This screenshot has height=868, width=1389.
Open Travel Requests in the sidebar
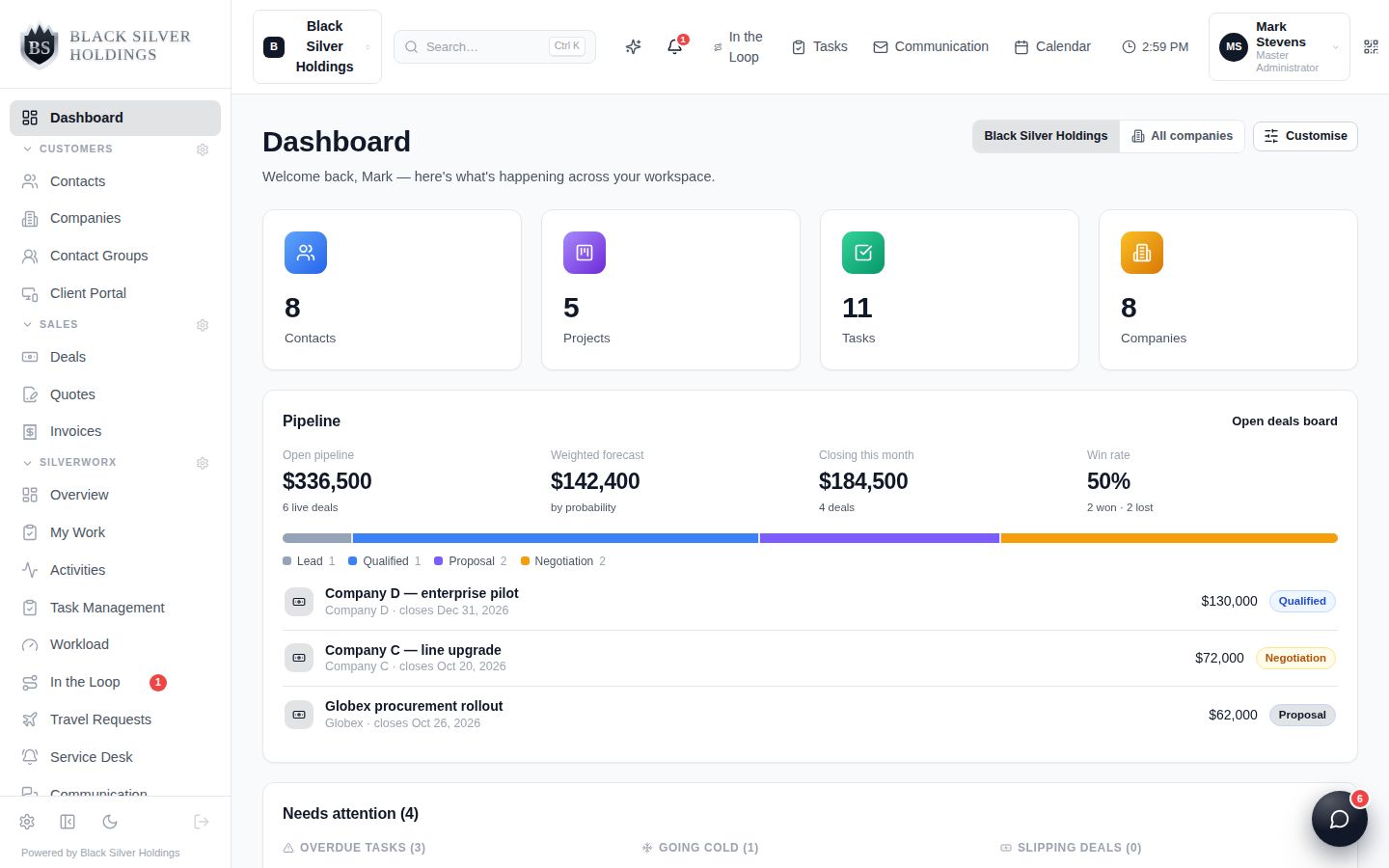click(115, 719)
